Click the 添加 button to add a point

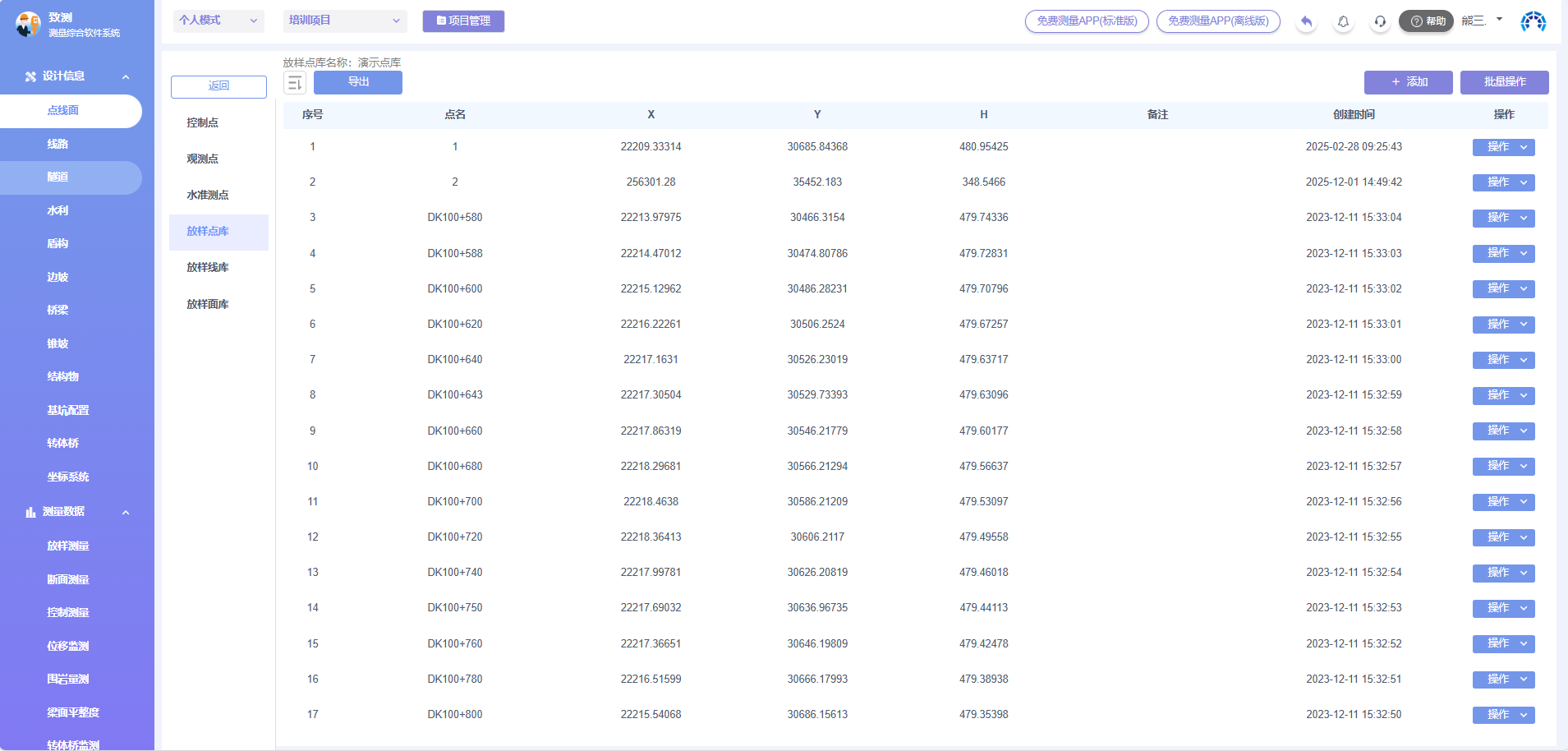pos(1408,82)
